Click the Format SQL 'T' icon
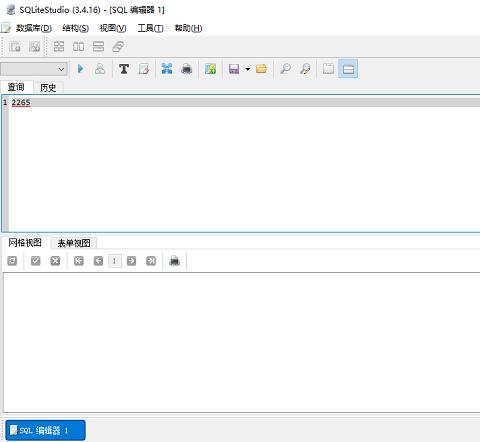This screenshot has width=480, height=442. coord(124,69)
